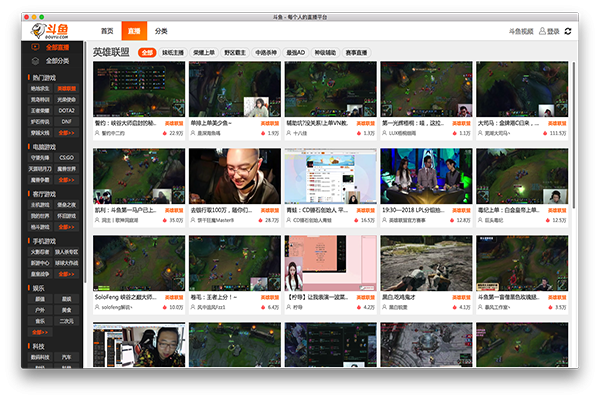Open 单排上单美少鱼 stream thumbnail
The image size is (600, 400).
(235, 89)
